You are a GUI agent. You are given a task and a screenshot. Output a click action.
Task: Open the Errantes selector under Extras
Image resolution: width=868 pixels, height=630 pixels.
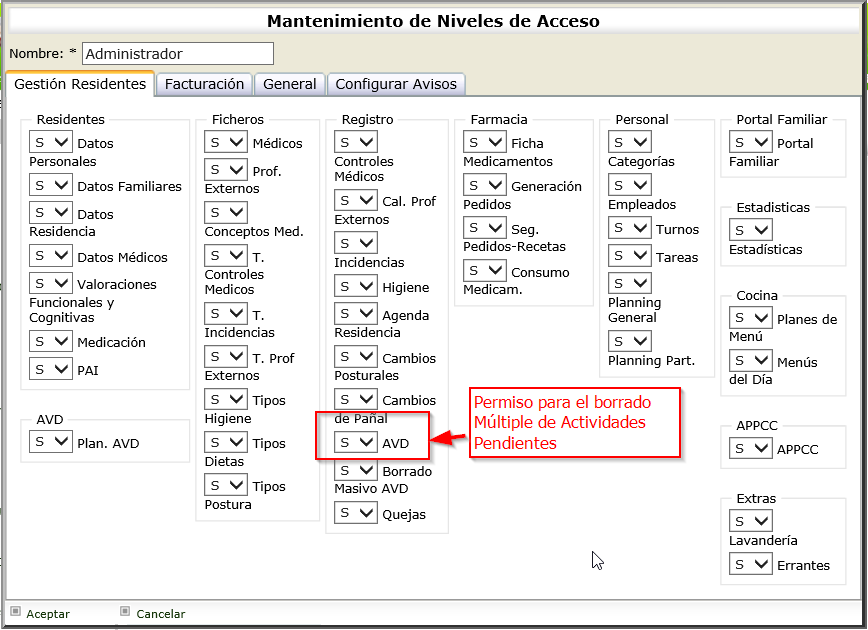coord(750,564)
